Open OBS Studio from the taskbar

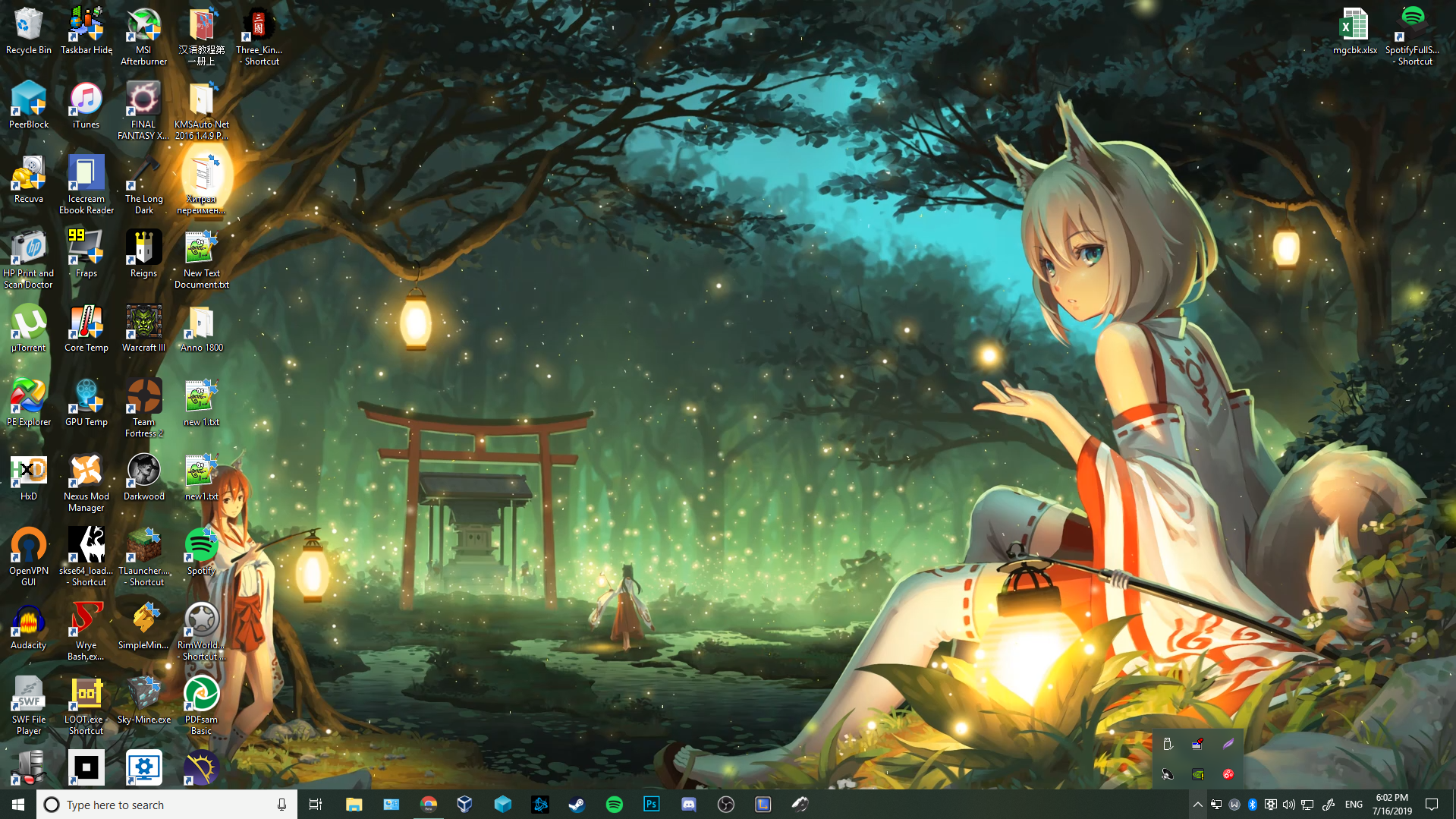(726, 805)
